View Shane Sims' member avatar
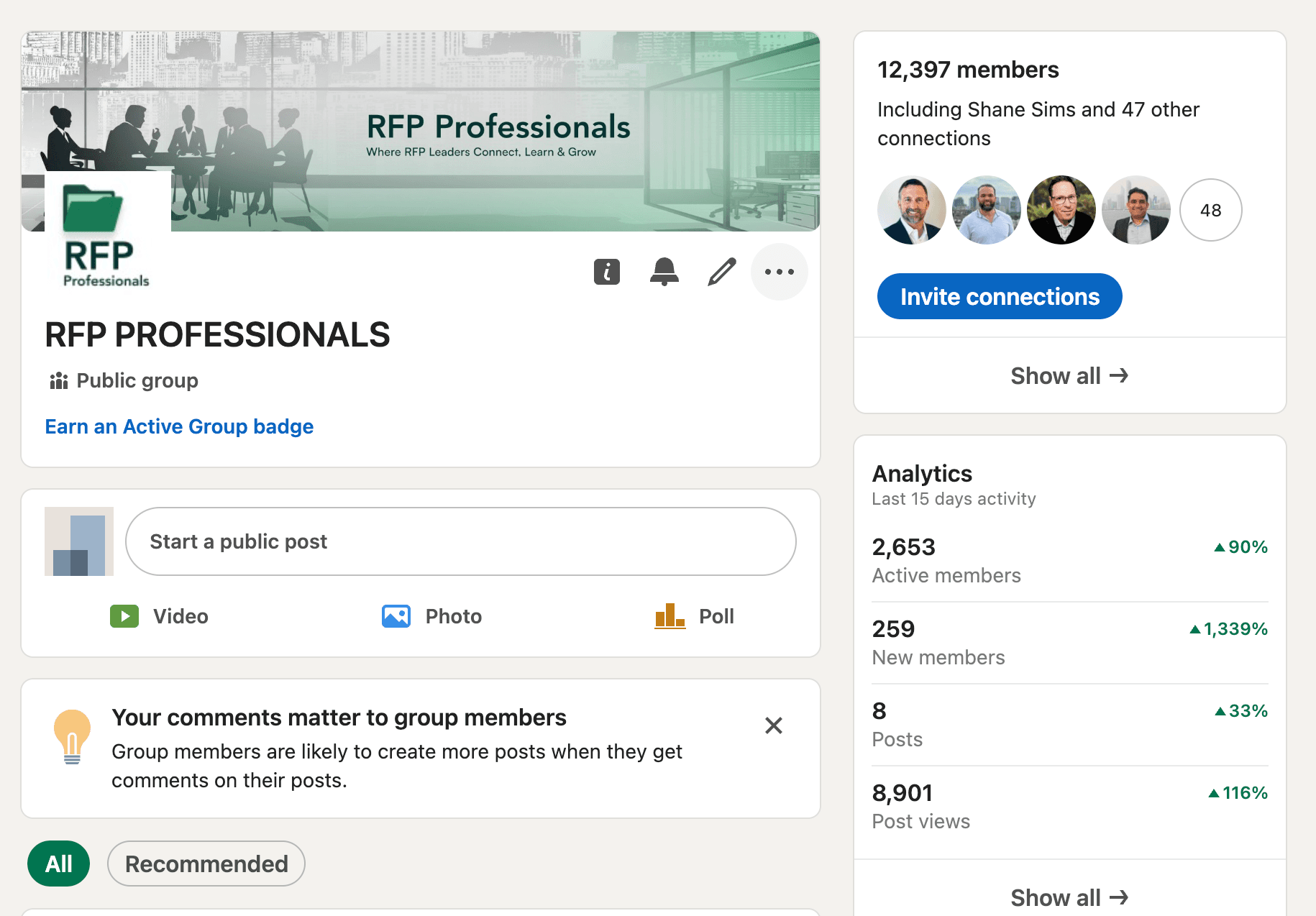 [912, 209]
